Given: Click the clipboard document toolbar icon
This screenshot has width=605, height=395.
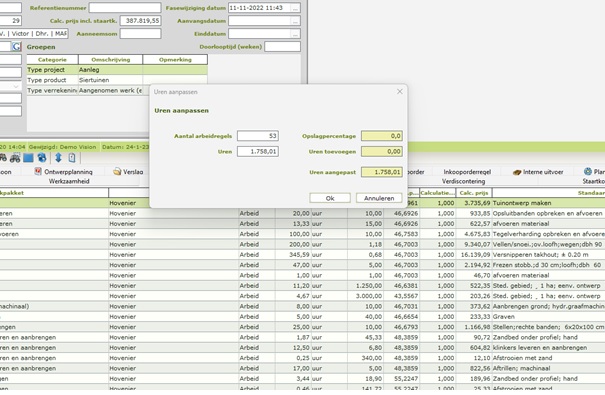Looking at the screenshot, I should 72,158.
